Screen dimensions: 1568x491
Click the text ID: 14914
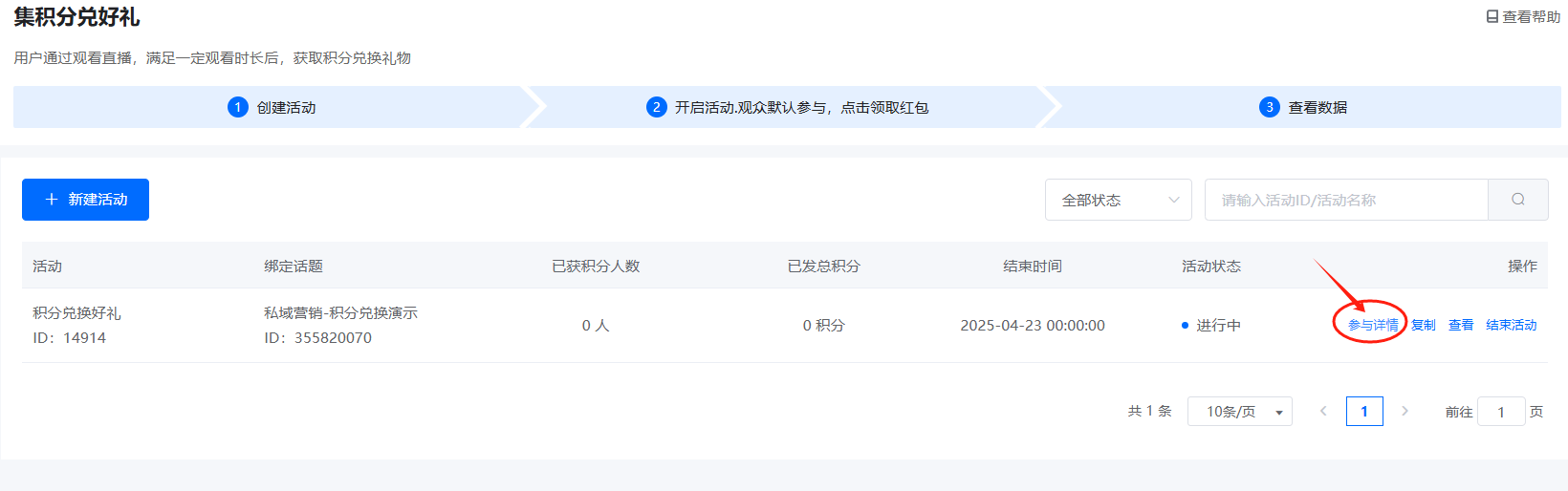coord(69,338)
